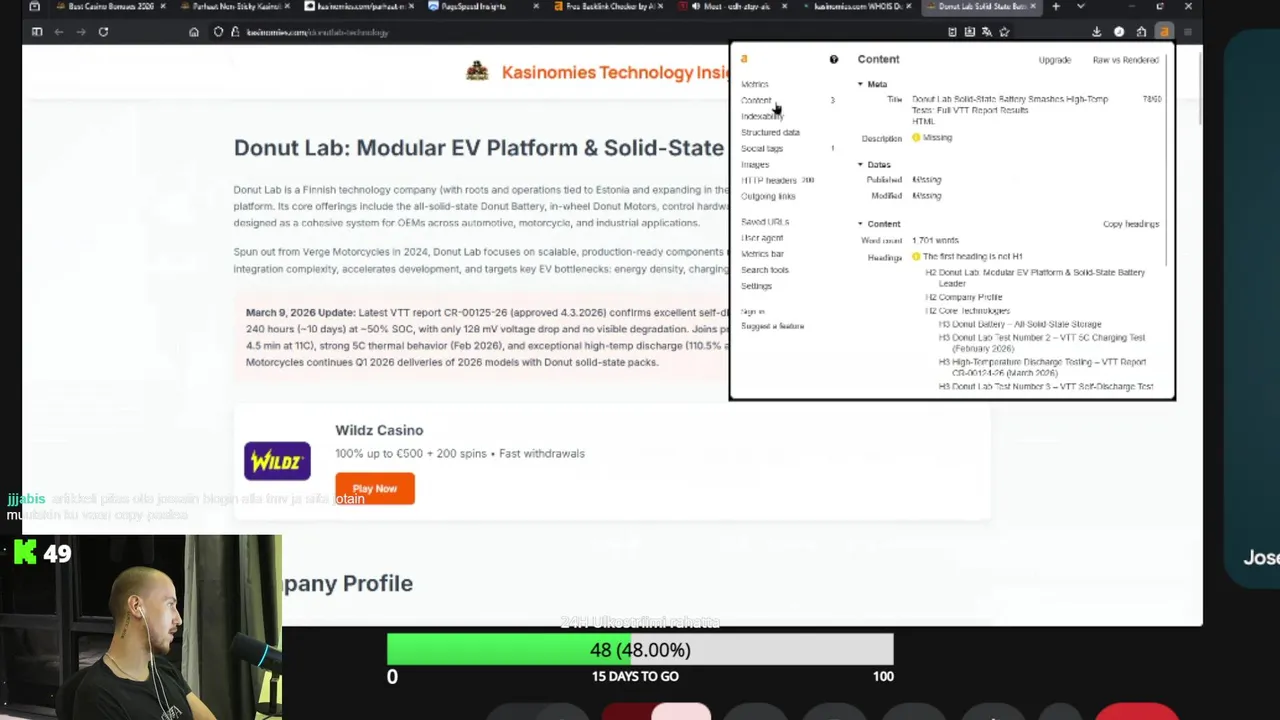Click the Play Now button for Wildz
Viewport: 1280px width, 720px height.
point(375,489)
